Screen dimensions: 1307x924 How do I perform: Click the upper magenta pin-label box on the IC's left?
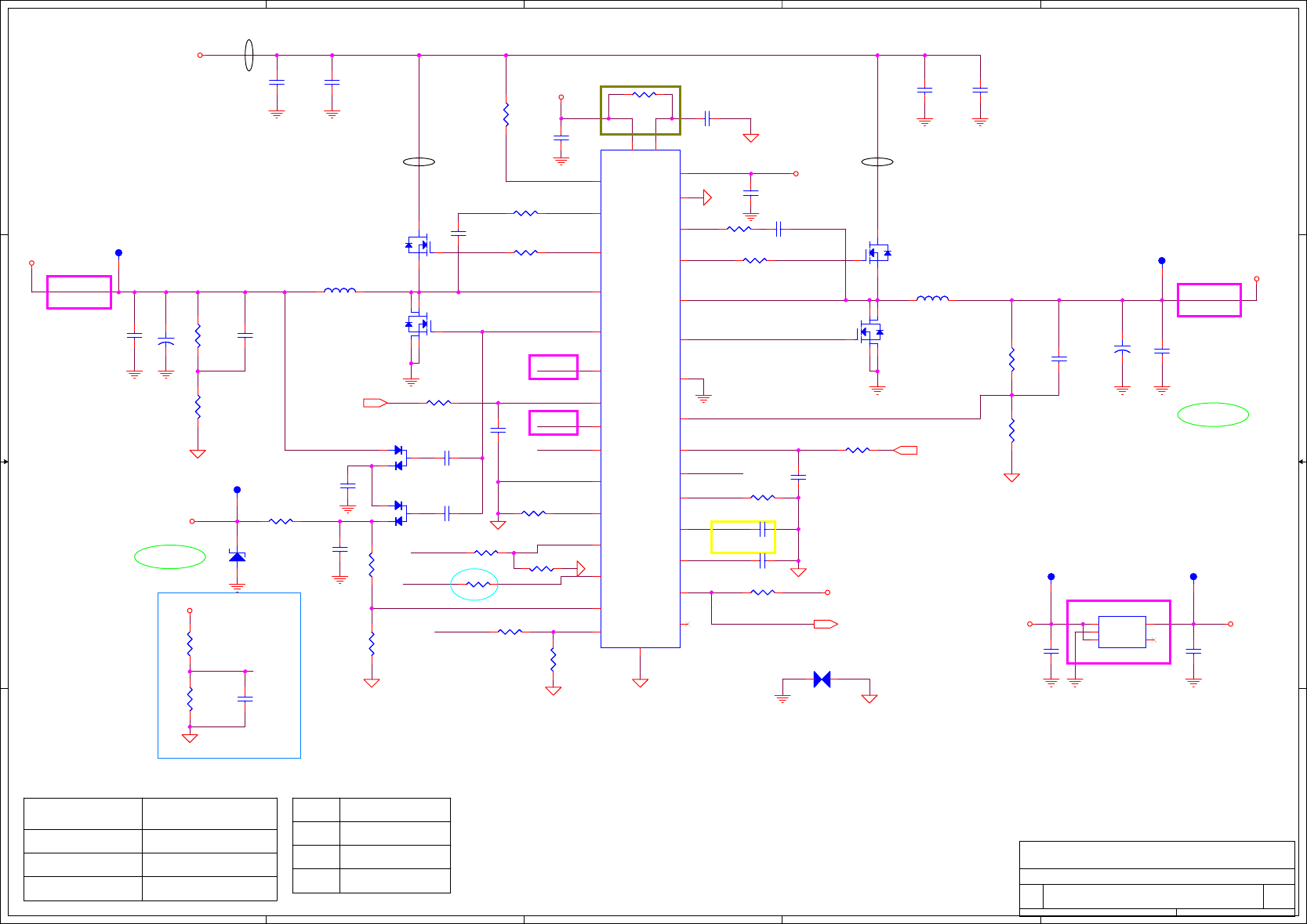tap(554, 367)
